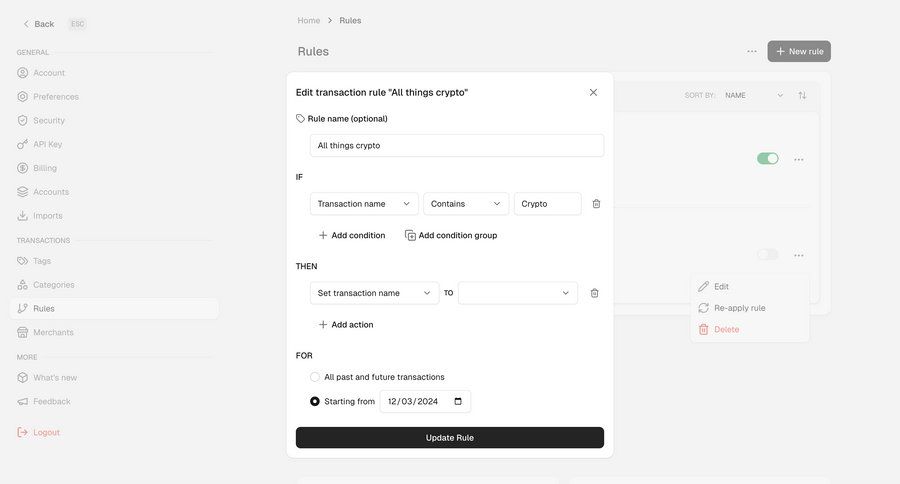
Task: Turn off the green rule toggle
Action: pos(767,158)
